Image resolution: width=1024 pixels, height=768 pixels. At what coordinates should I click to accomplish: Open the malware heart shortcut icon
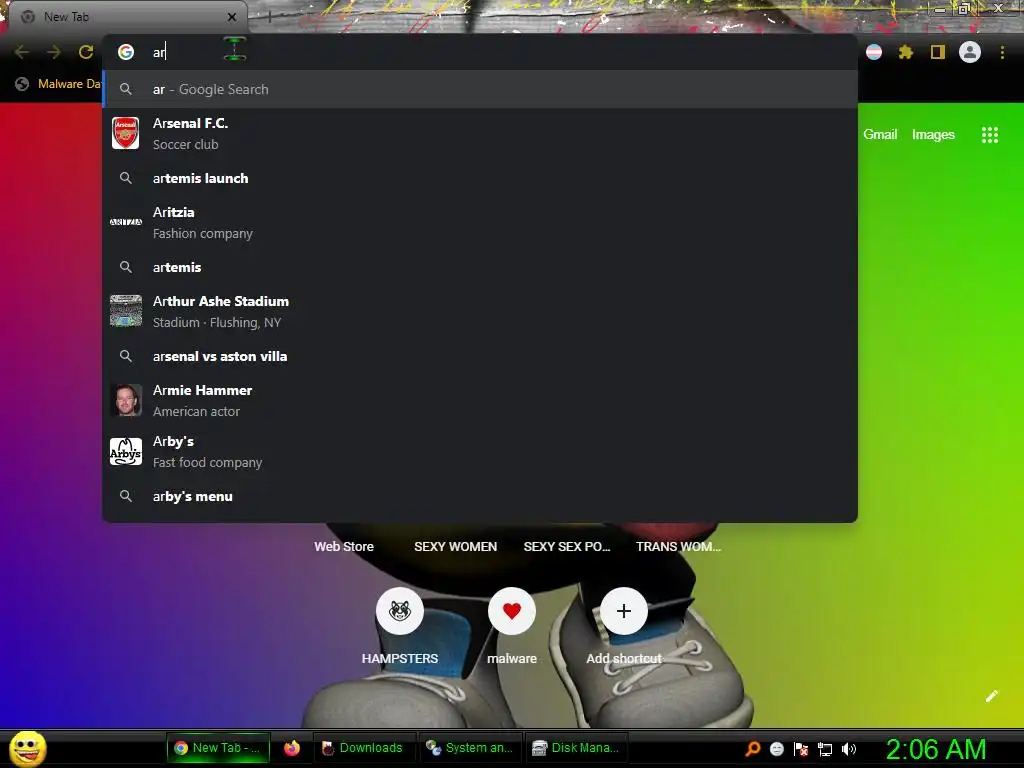tap(512, 611)
